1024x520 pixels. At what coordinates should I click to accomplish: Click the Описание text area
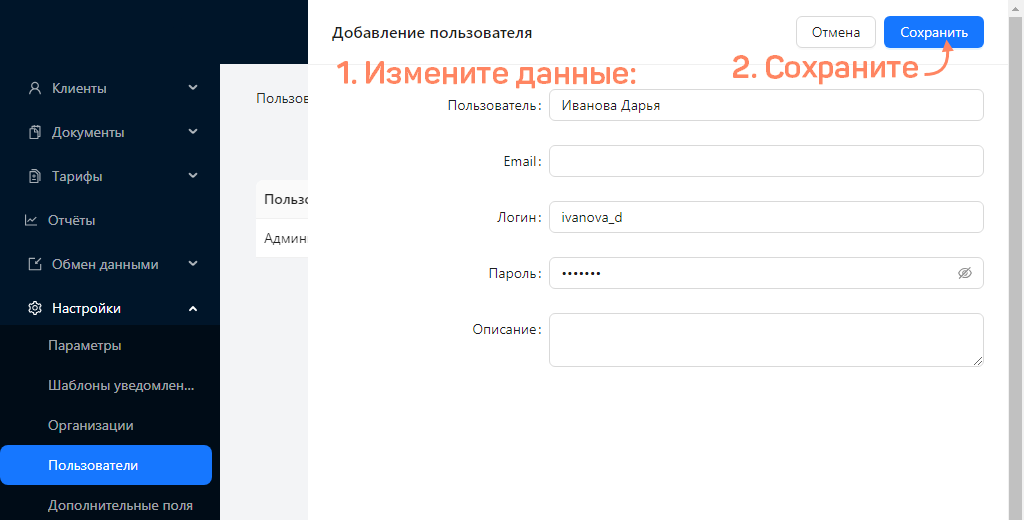766,340
